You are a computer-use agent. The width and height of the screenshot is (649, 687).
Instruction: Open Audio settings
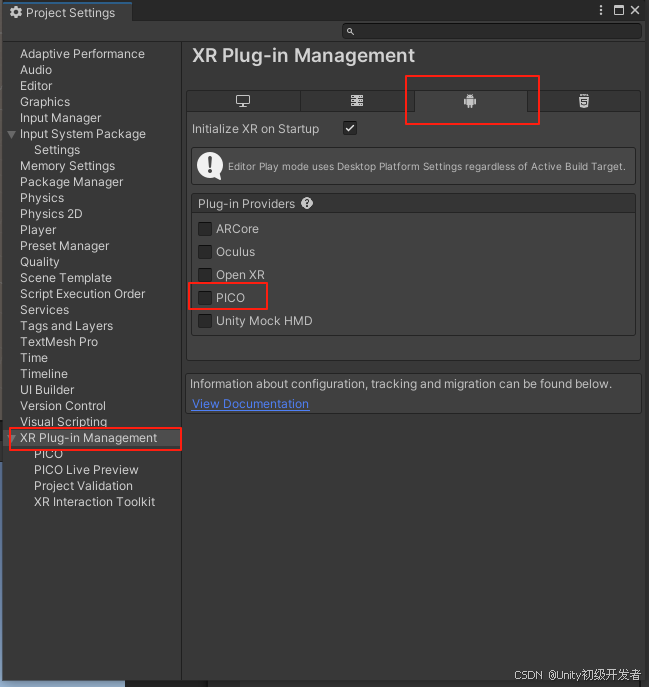[x=36, y=70]
